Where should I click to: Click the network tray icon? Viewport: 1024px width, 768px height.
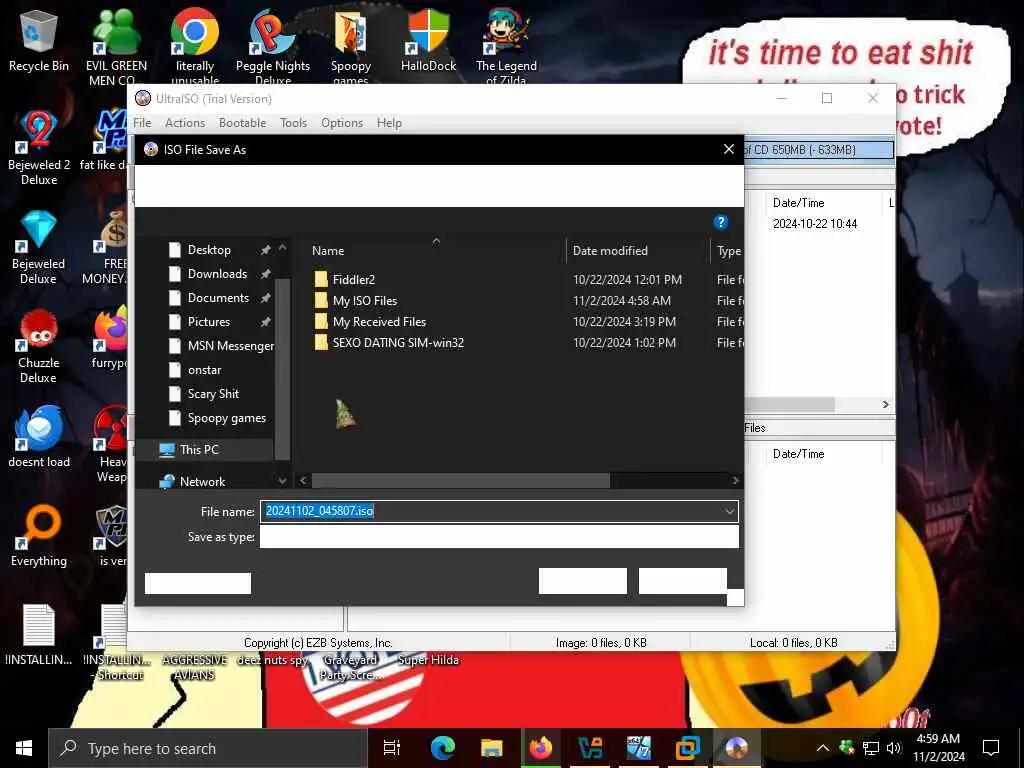pyautogui.click(x=871, y=748)
